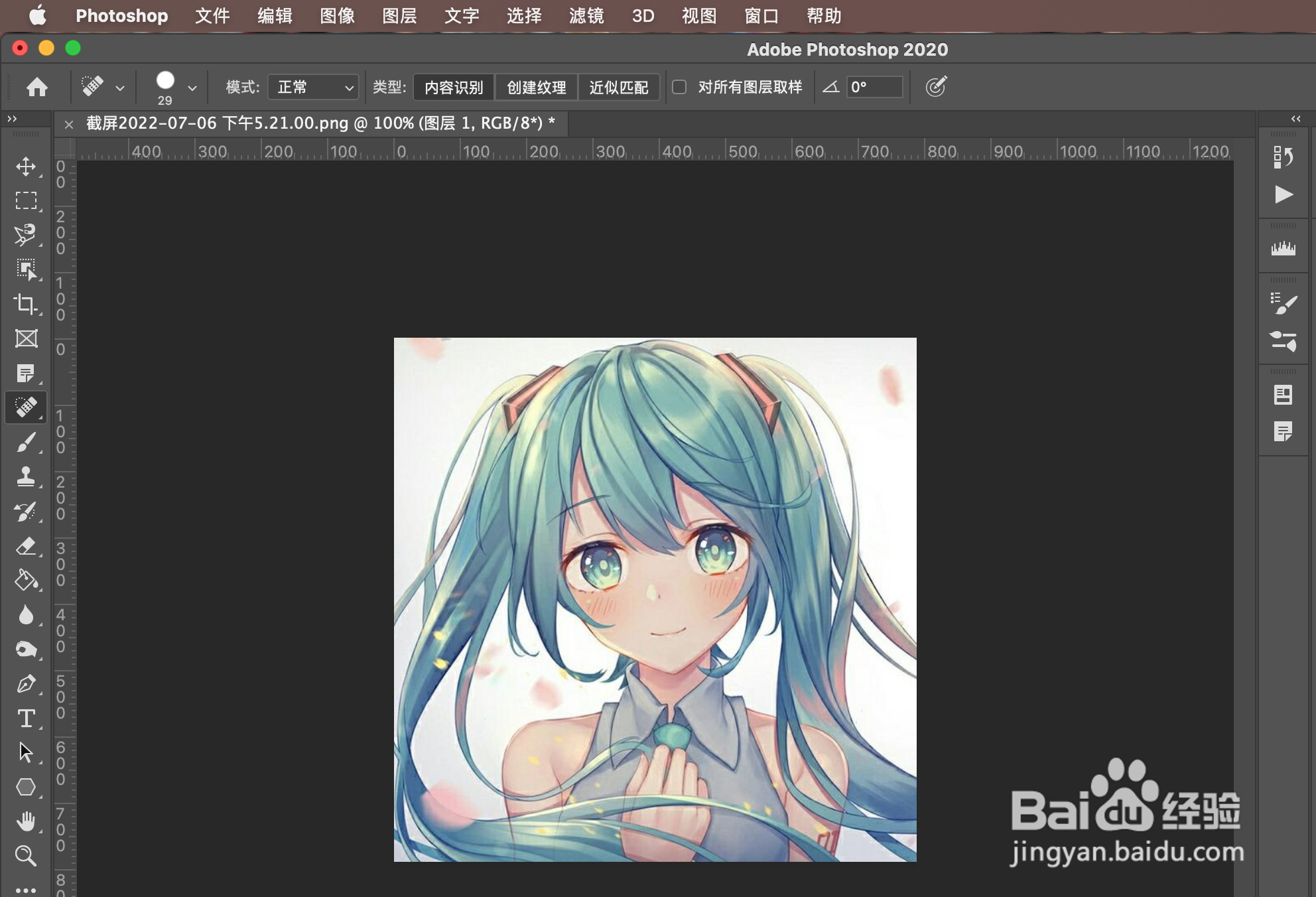Open the brush size picker dropdown
The height and width of the screenshot is (897, 1316).
(x=192, y=88)
